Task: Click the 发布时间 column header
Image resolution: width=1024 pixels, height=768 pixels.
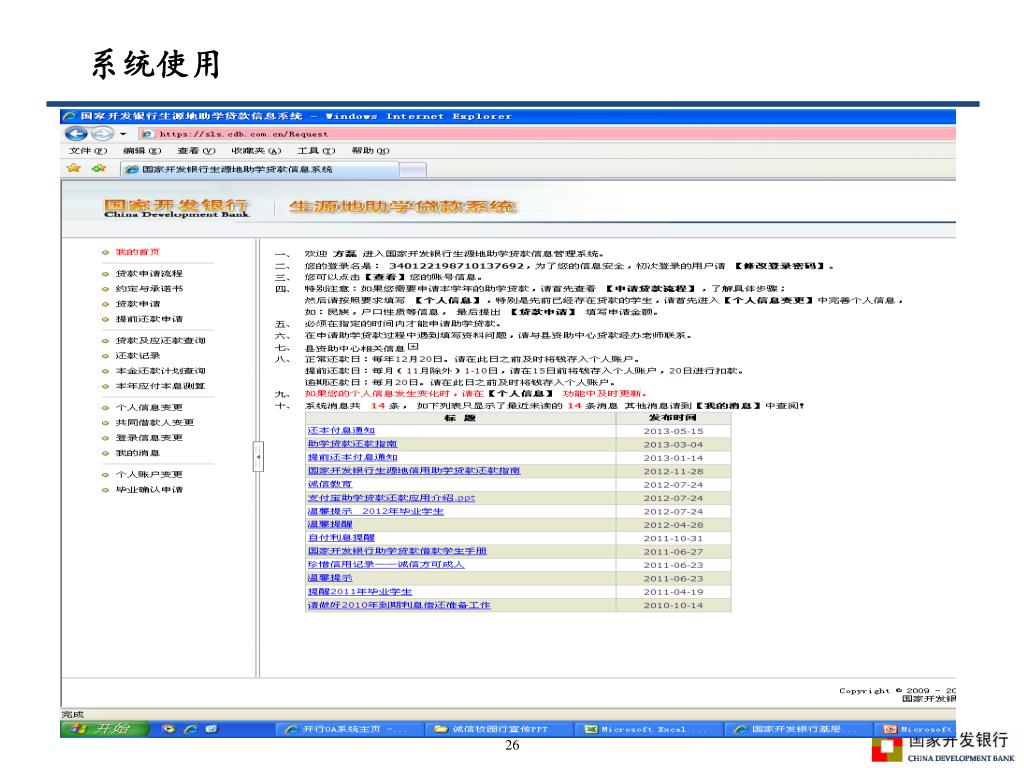Action: click(x=673, y=418)
